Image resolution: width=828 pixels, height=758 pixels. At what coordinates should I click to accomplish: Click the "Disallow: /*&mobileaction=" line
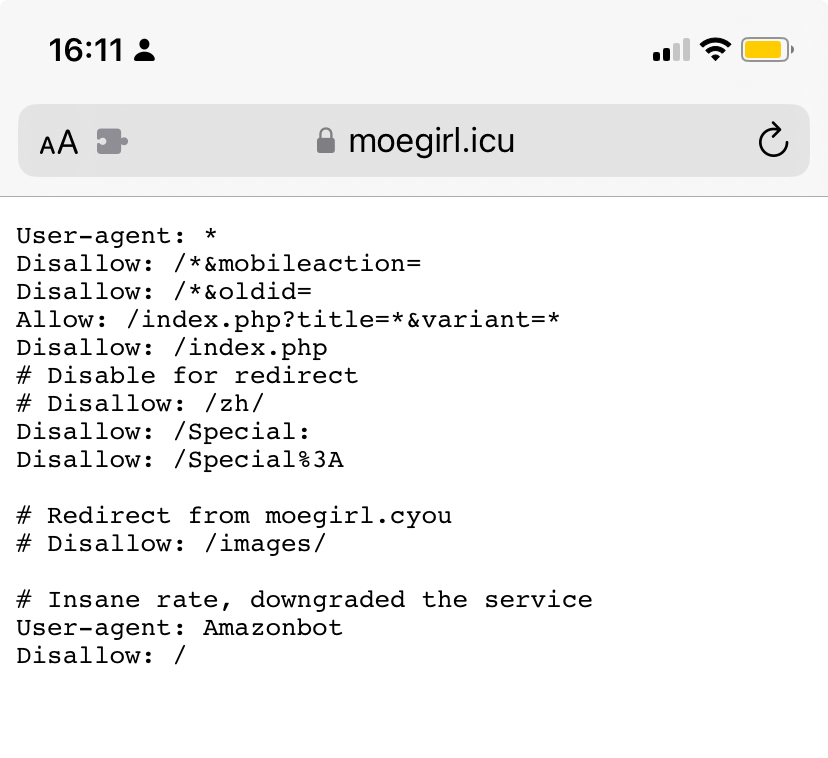tap(218, 264)
